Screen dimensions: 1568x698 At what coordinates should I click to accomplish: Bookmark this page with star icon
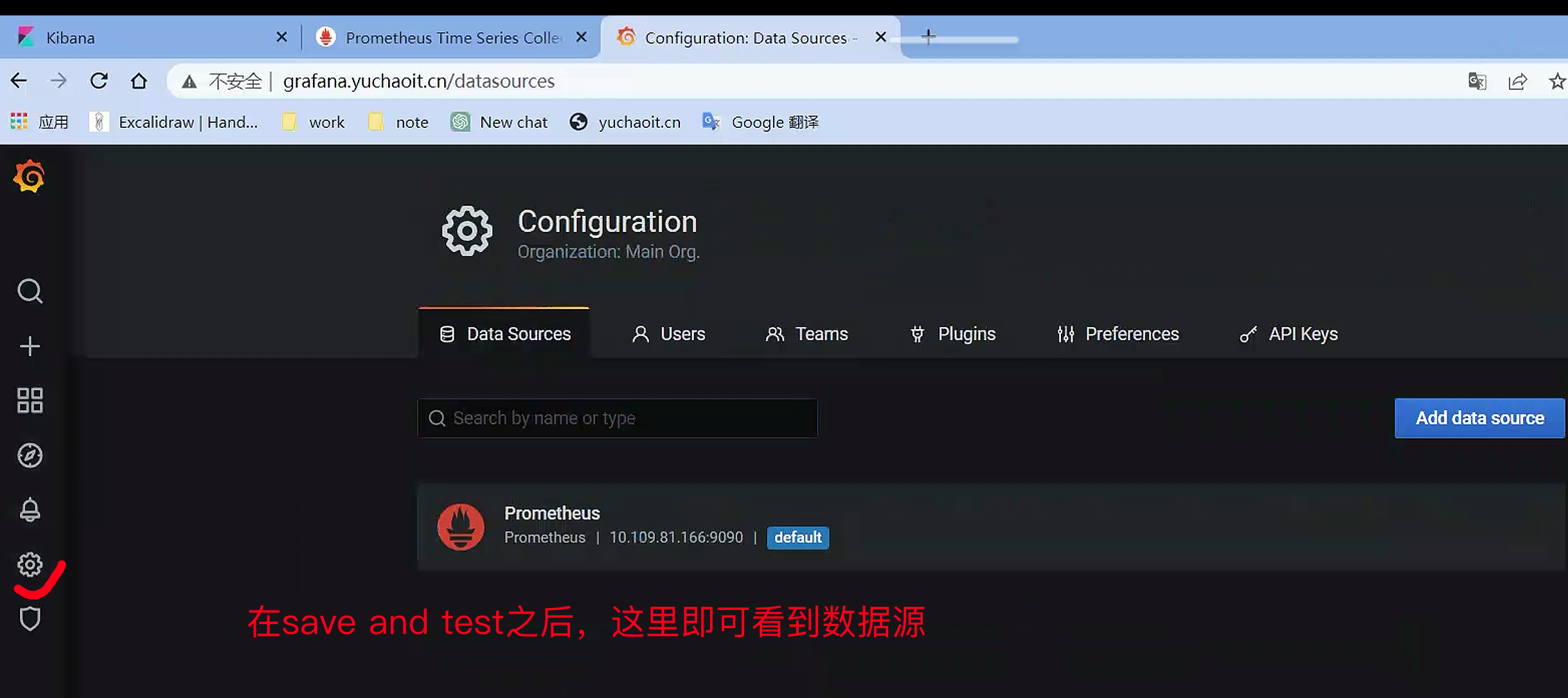click(1556, 82)
